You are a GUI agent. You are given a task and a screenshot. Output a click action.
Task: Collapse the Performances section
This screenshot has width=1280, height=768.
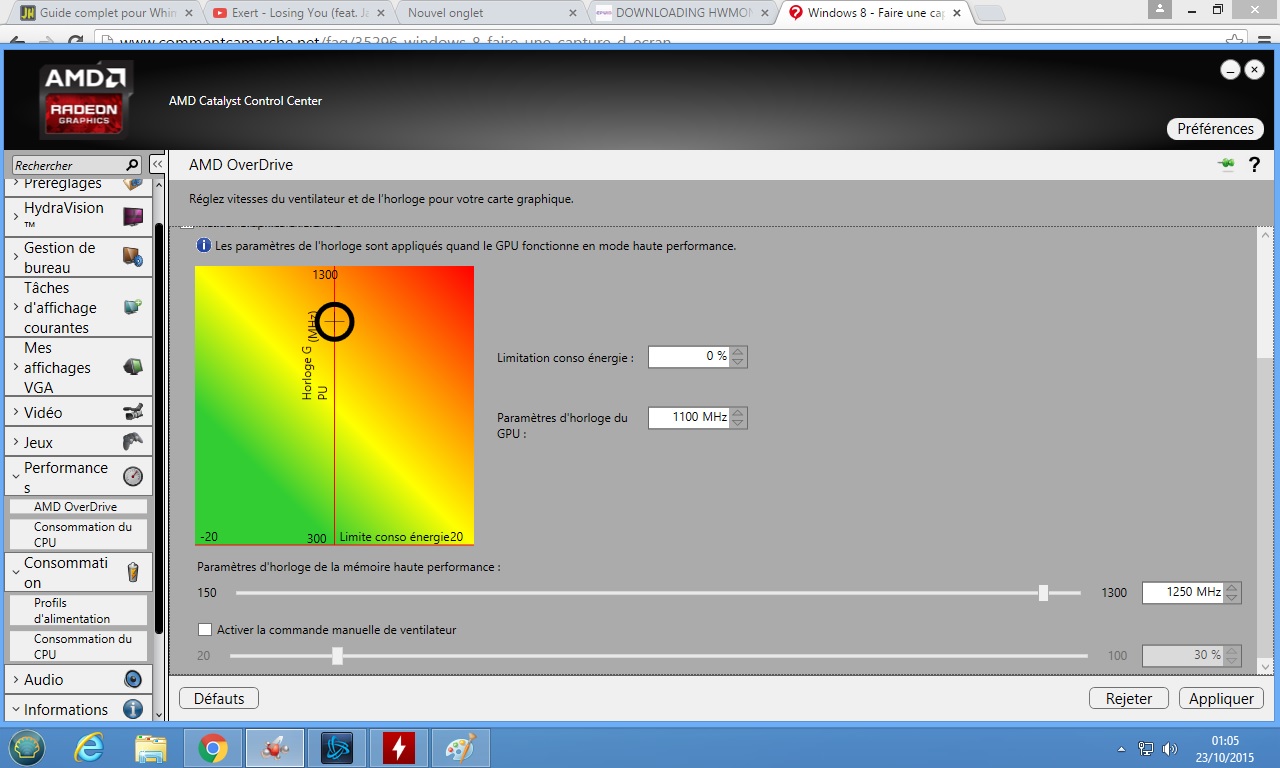16,477
